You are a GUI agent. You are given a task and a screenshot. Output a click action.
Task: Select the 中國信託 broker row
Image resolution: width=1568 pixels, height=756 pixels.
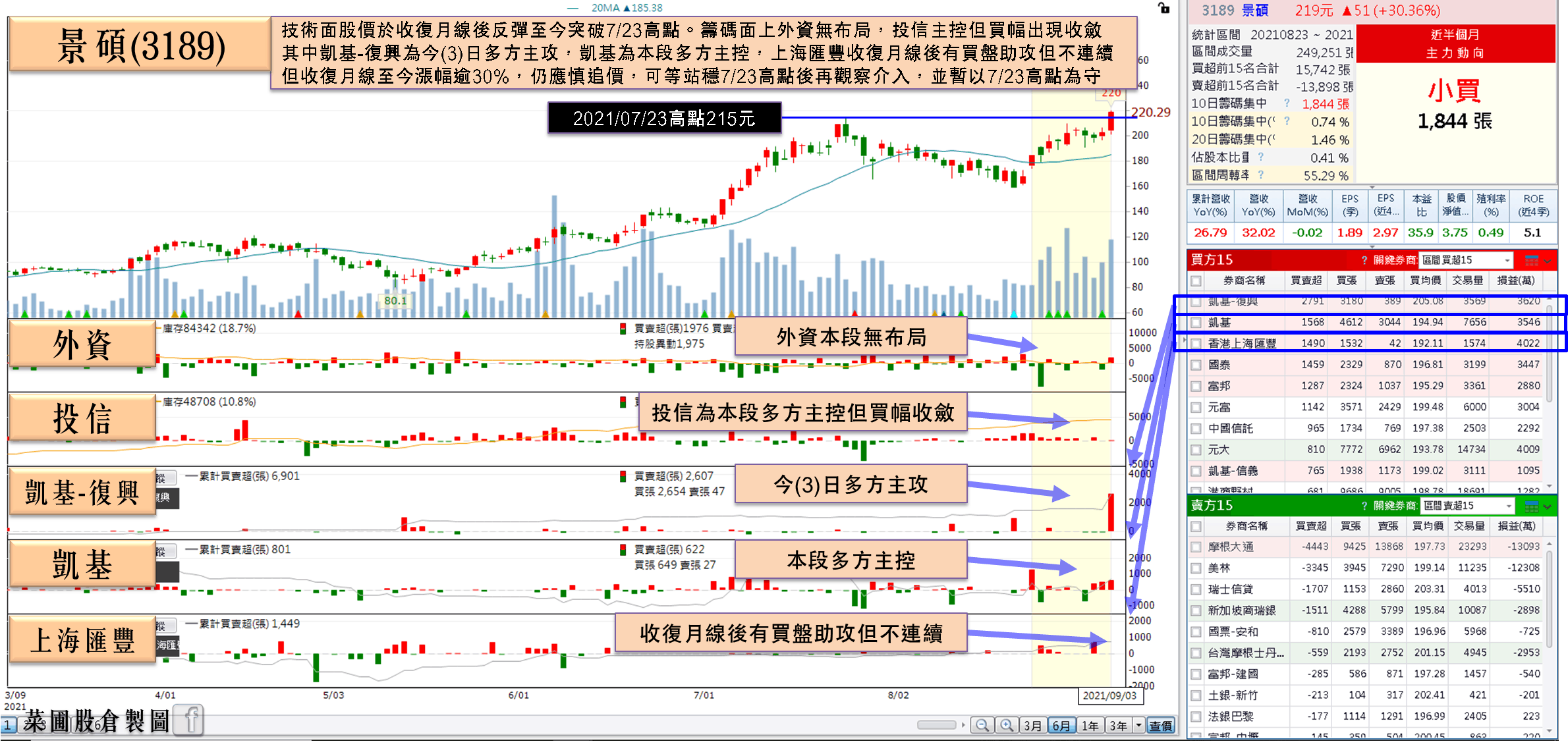(1367, 429)
